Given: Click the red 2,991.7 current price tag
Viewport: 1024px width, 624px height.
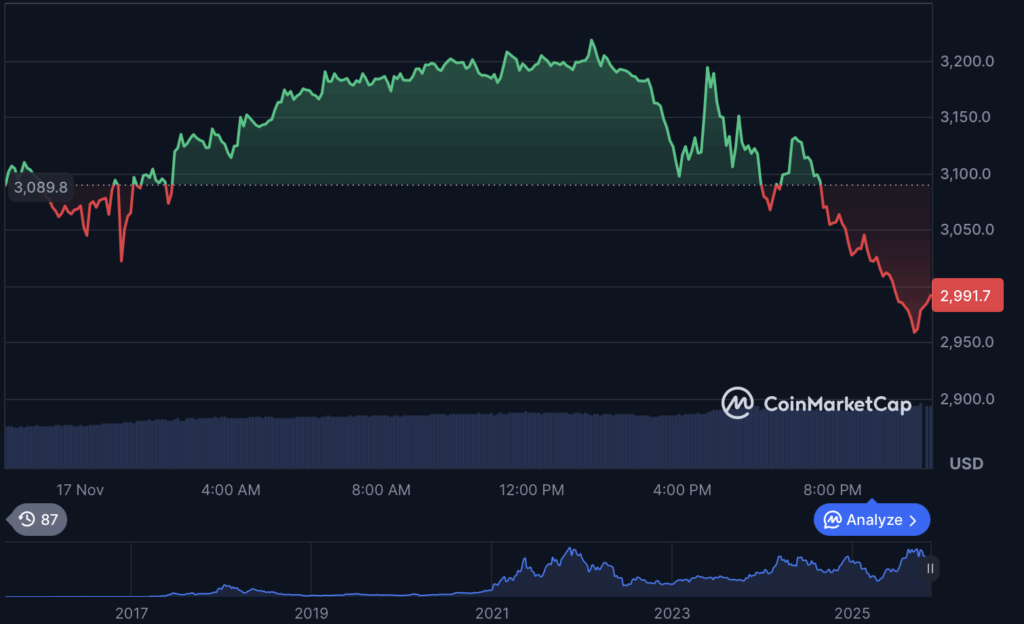Looking at the screenshot, I should pos(966,295).
